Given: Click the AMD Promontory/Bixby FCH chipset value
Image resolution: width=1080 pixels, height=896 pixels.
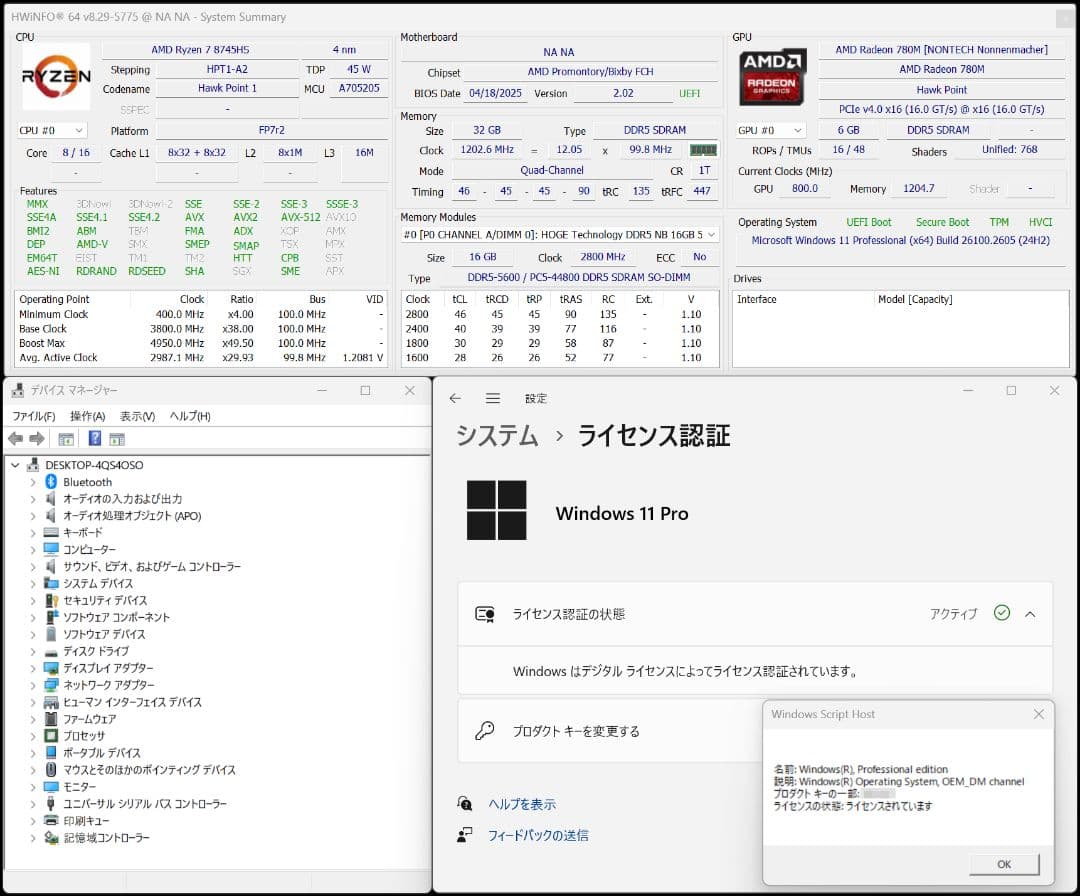Looking at the screenshot, I should point(590,72).
